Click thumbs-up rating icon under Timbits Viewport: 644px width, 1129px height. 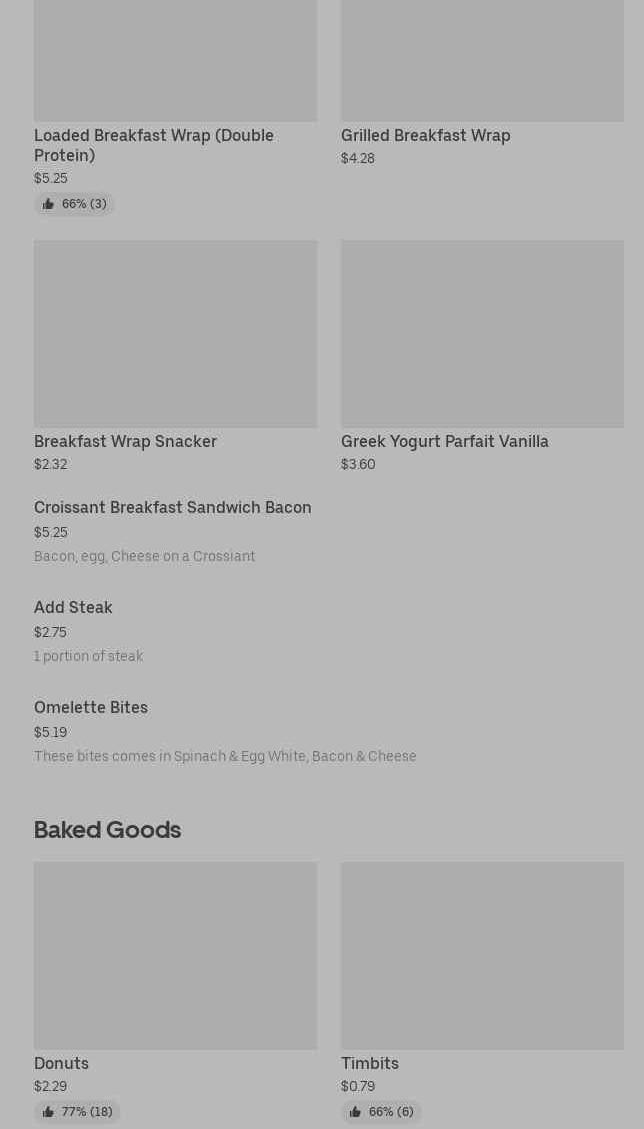[355, 1112]
